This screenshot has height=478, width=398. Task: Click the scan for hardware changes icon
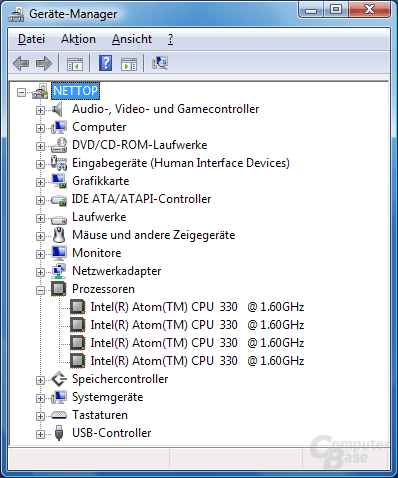click(160, 63)
